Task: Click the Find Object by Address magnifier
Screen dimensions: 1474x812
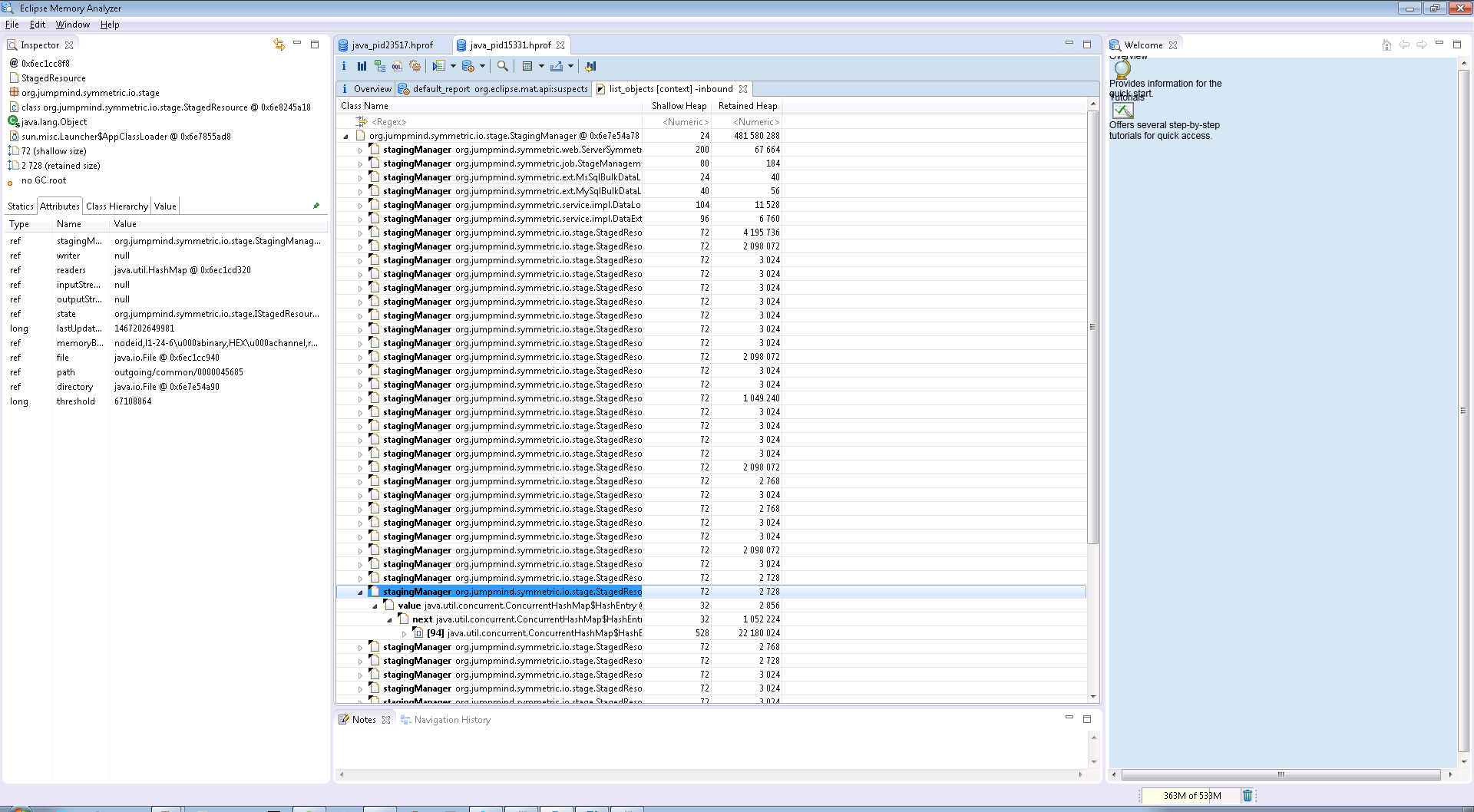Action: point(502,66)
